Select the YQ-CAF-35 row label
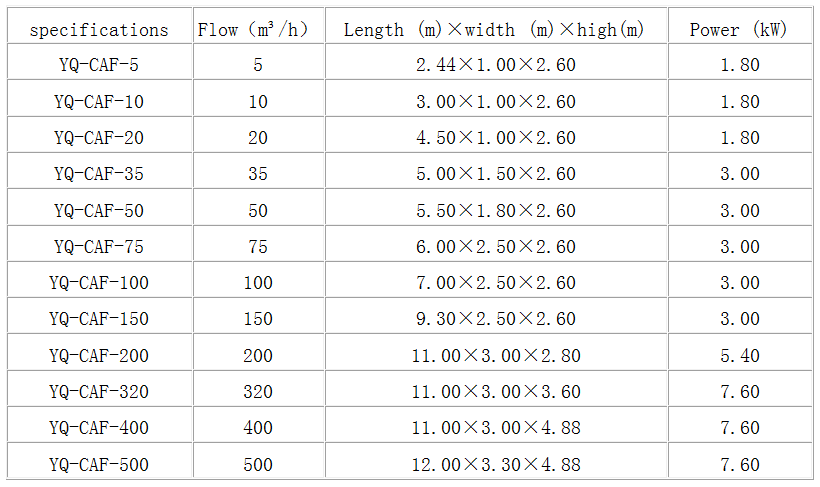Viewport: 820px width, 487px height. [99, 174]
